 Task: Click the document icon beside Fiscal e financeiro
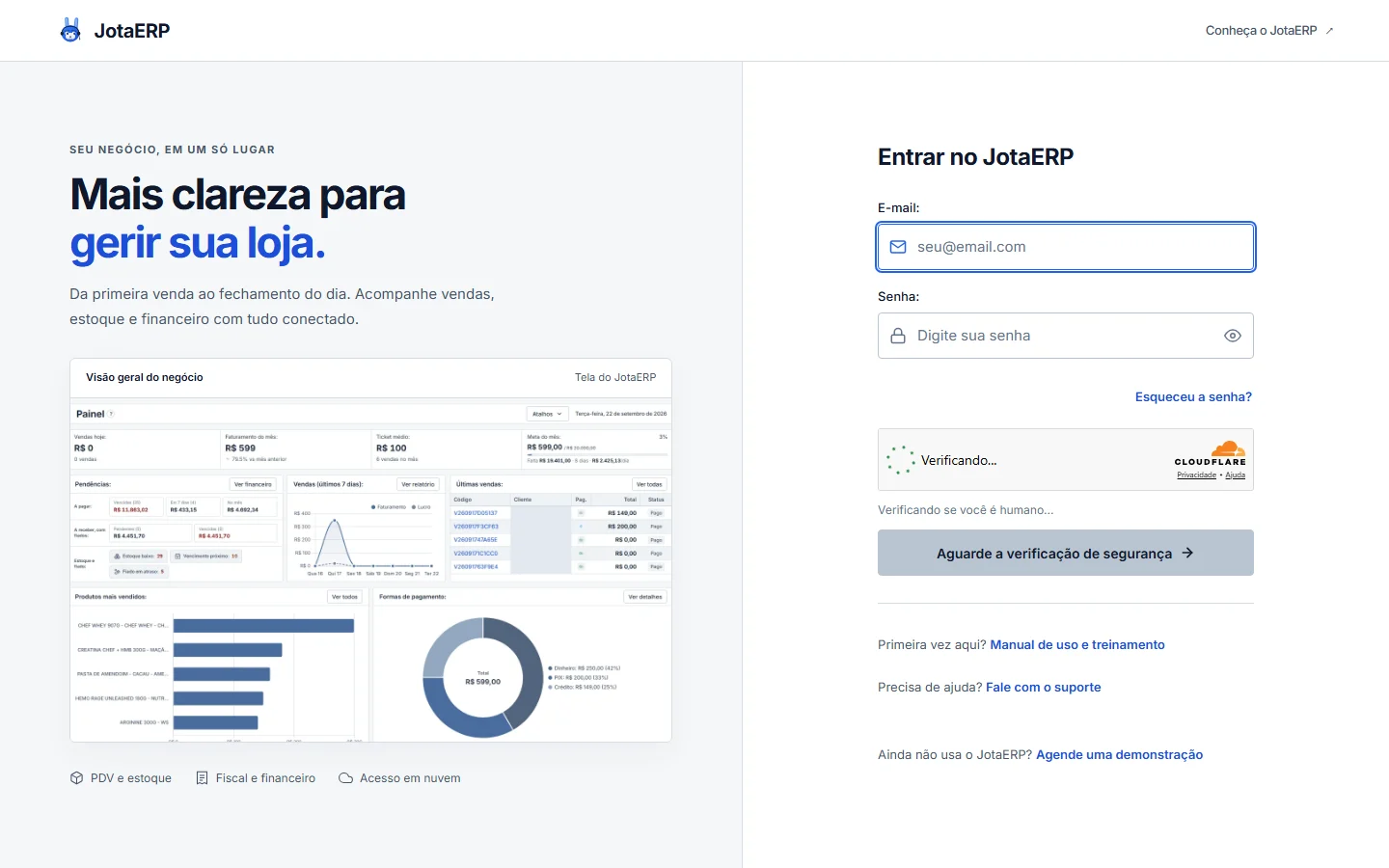(x=203, y=778)
